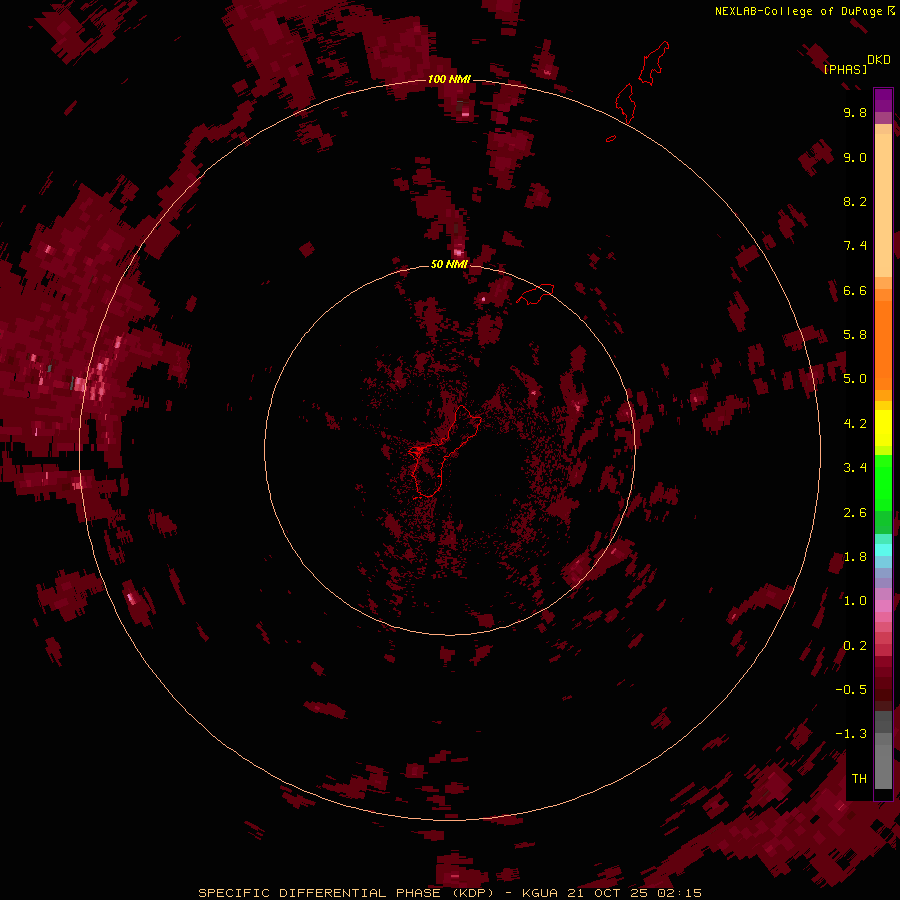Click the 6.6 legend value
Image resolution: width=900 pixels, height=900 pixels.
(x=855, y=290)
